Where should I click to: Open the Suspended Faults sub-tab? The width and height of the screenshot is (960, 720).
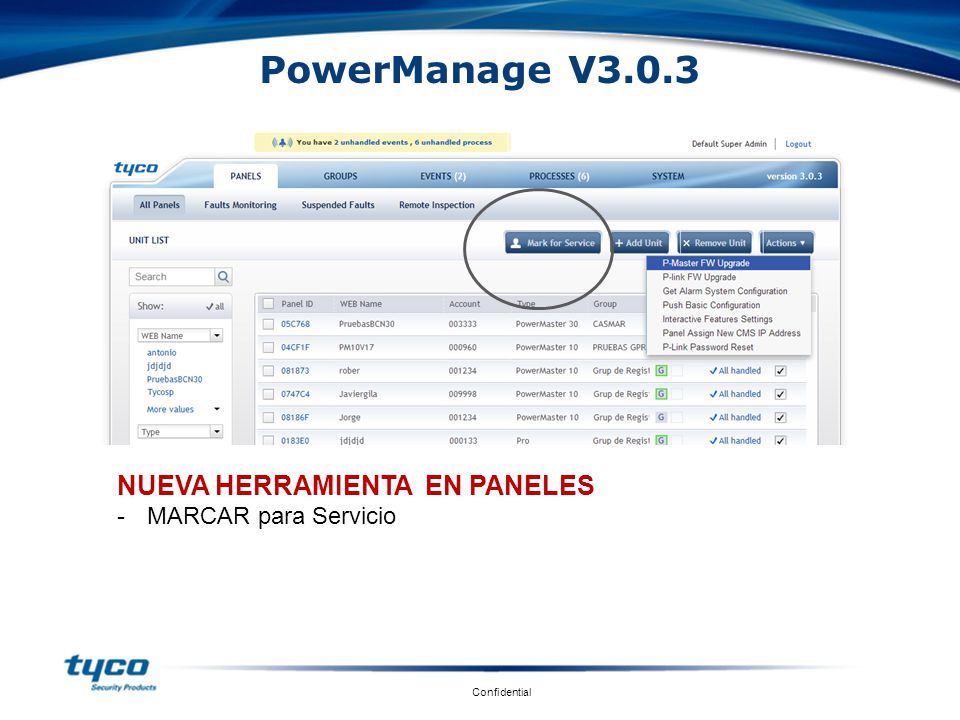pos(338,205)
